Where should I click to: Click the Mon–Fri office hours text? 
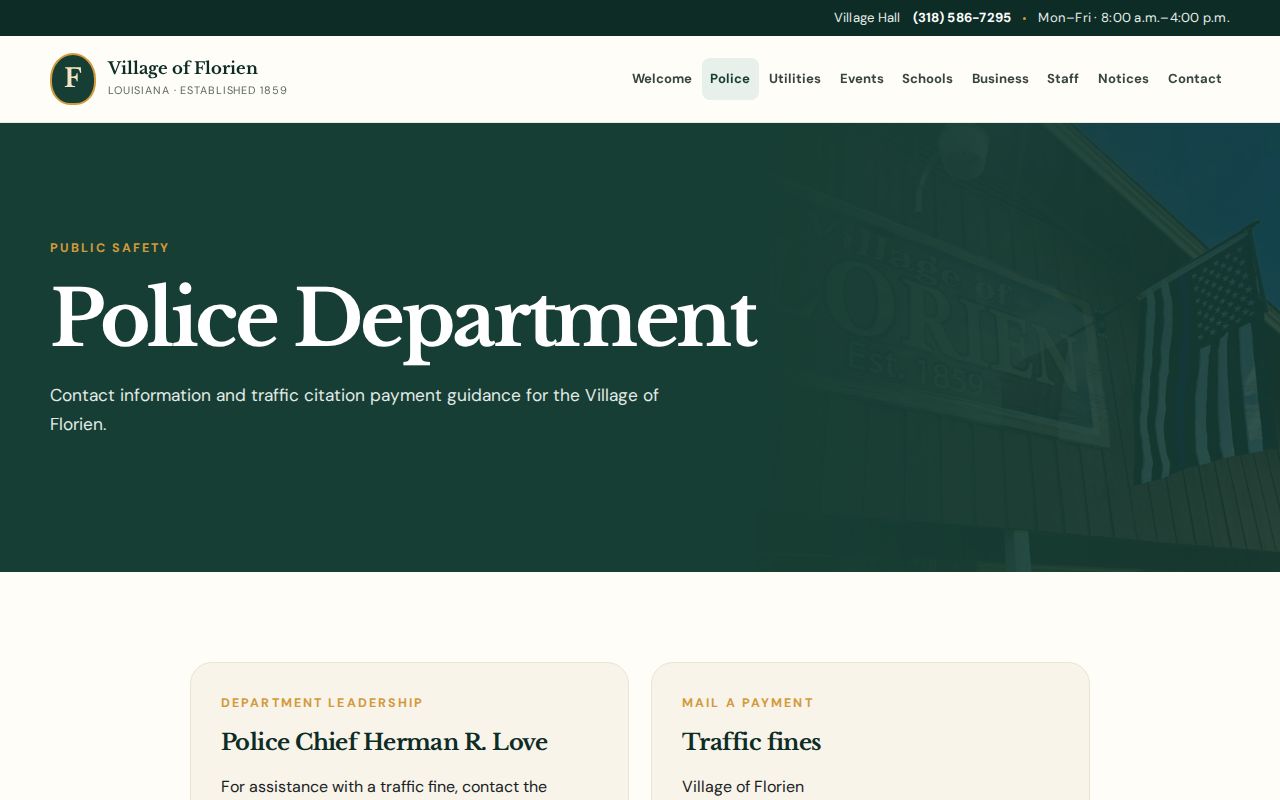[1134, 18]
